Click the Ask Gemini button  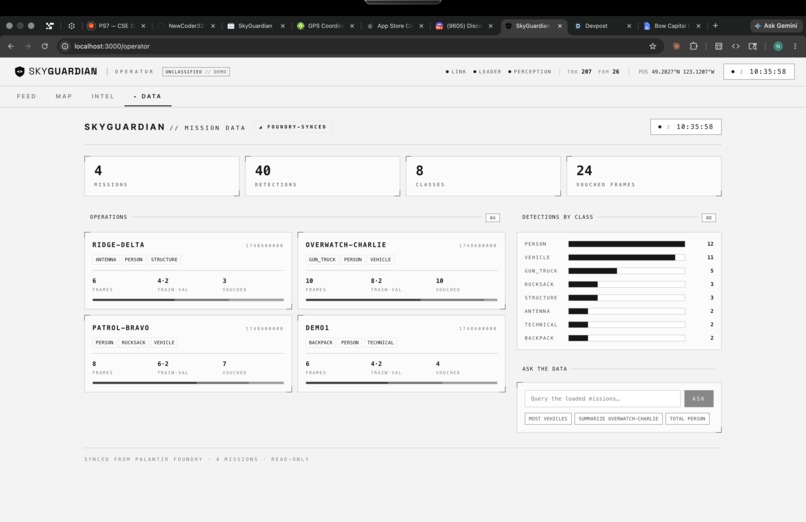pos(776,26)
